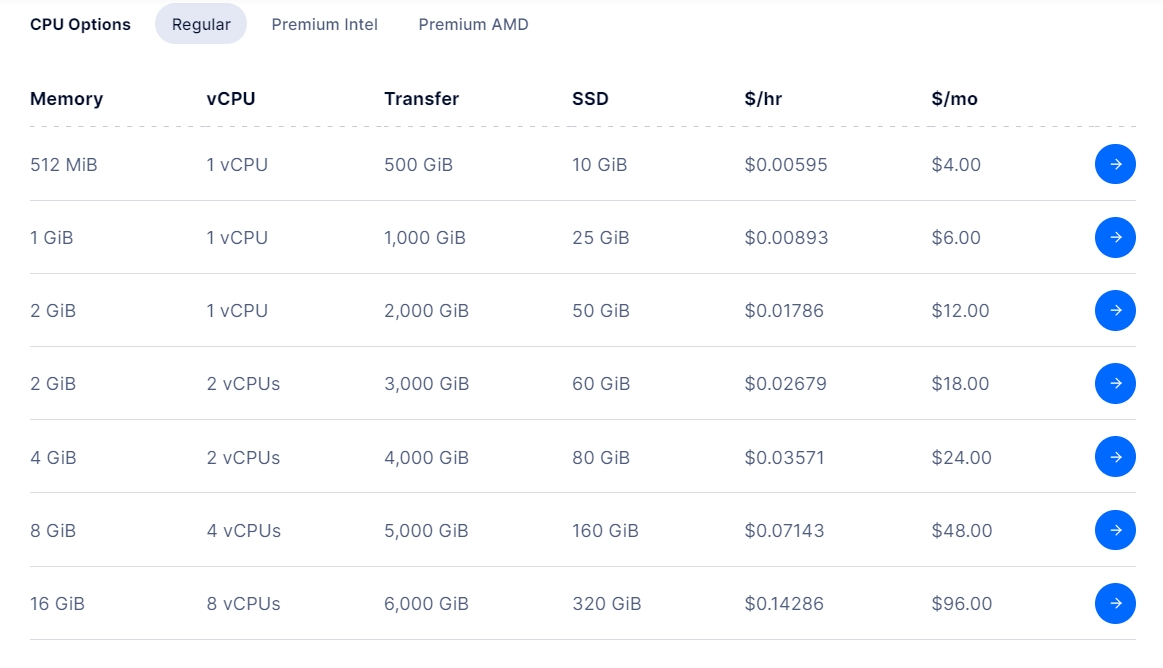Select the arrow for the $24.00 plan
The height and width of the screenshot is (668, 1163).
coord(1115,457)
